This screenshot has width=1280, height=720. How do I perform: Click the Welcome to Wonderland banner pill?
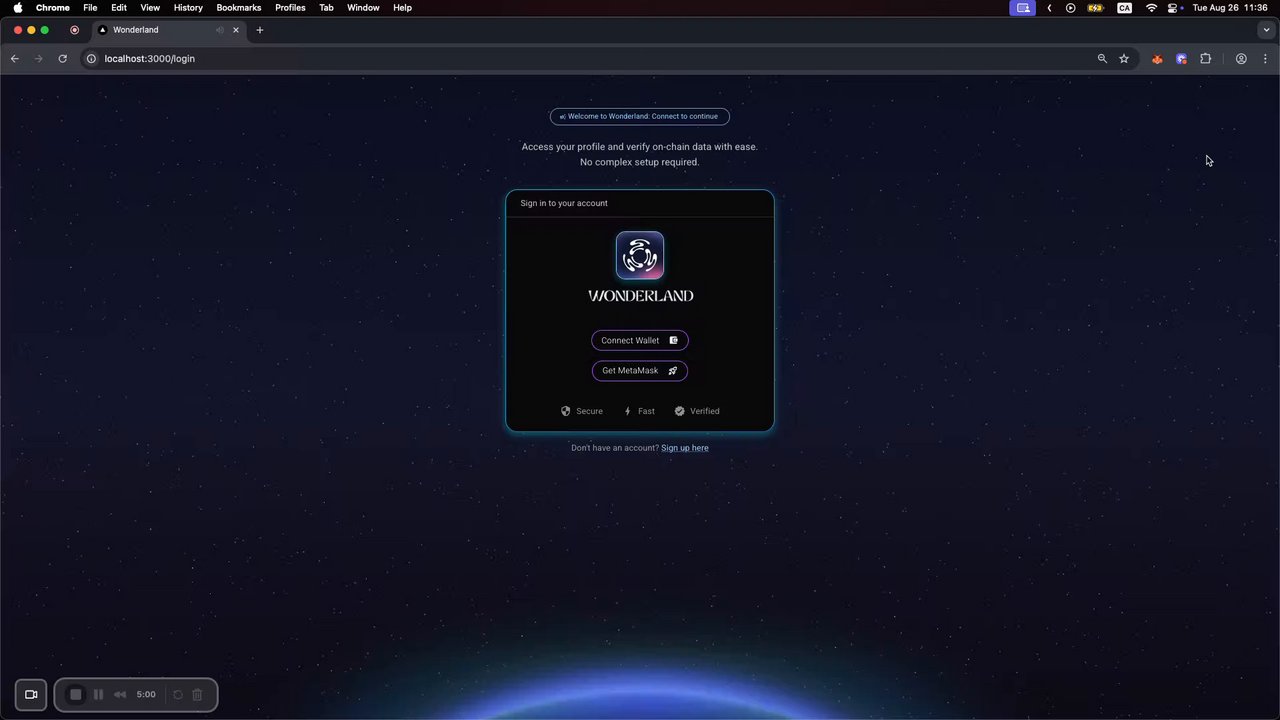pos(640,116)
